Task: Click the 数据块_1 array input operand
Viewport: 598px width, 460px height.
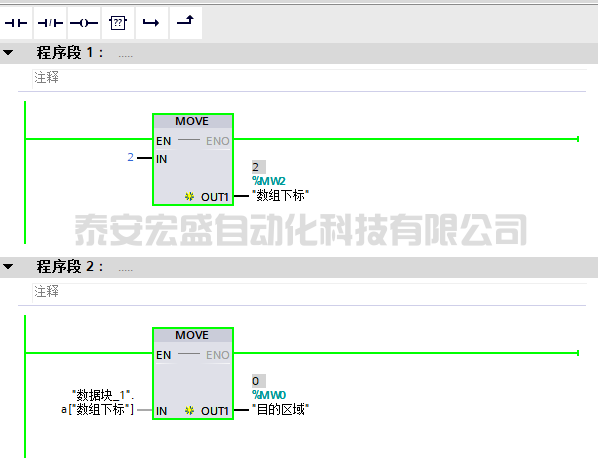Action: coord(98,402)
